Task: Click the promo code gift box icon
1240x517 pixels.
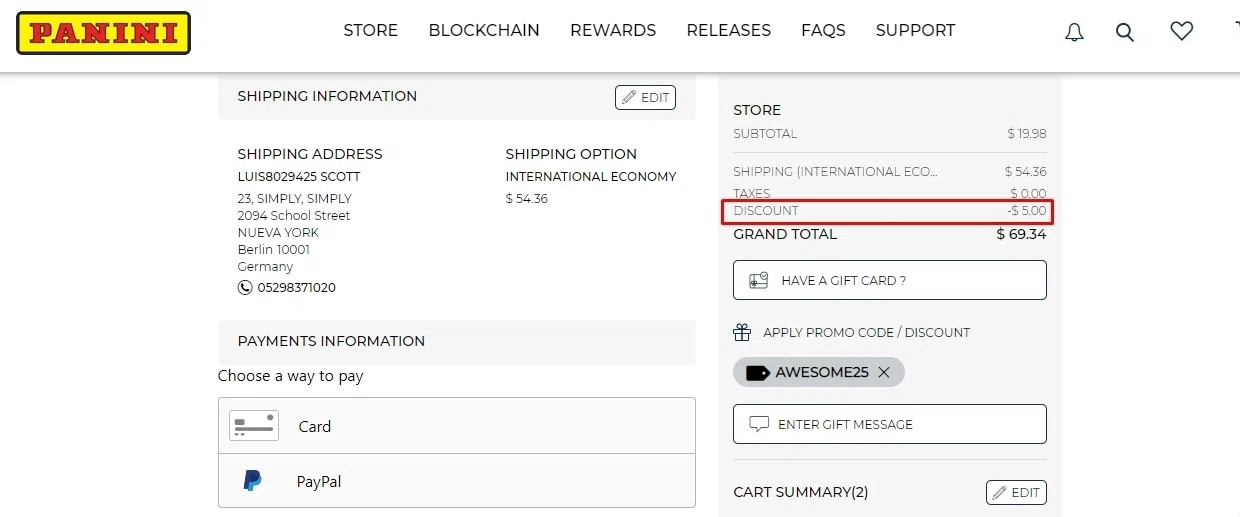Action: click(x=742, y=332)
